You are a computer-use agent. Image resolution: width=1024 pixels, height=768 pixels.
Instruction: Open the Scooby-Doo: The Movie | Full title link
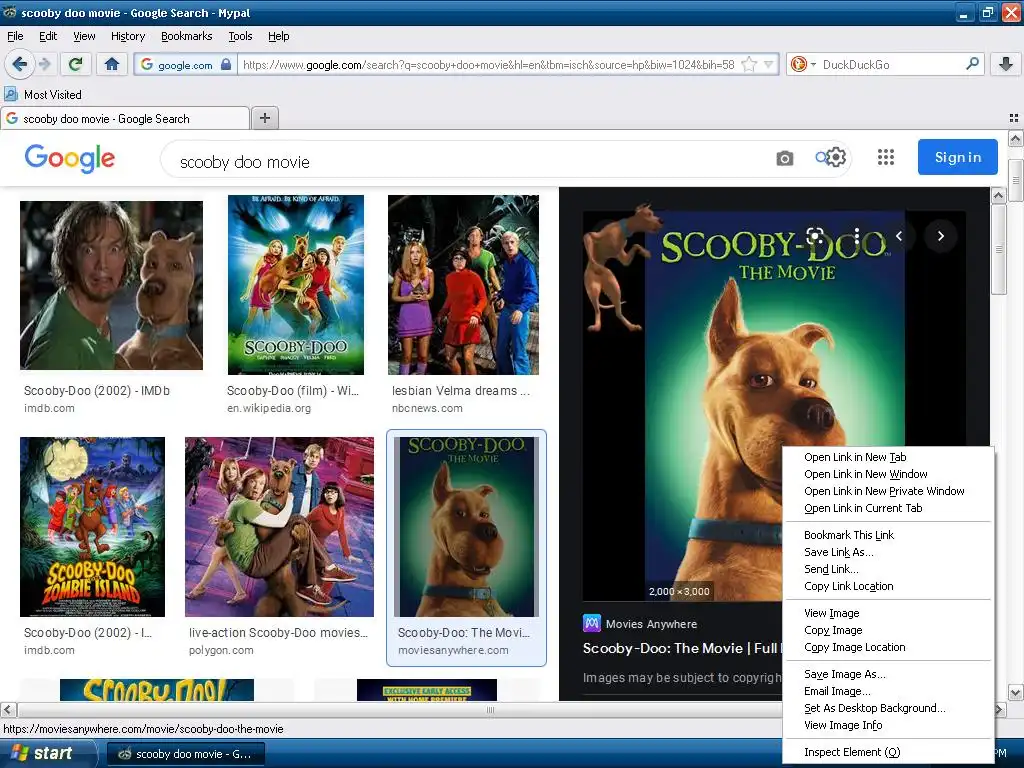coord(680,648)
